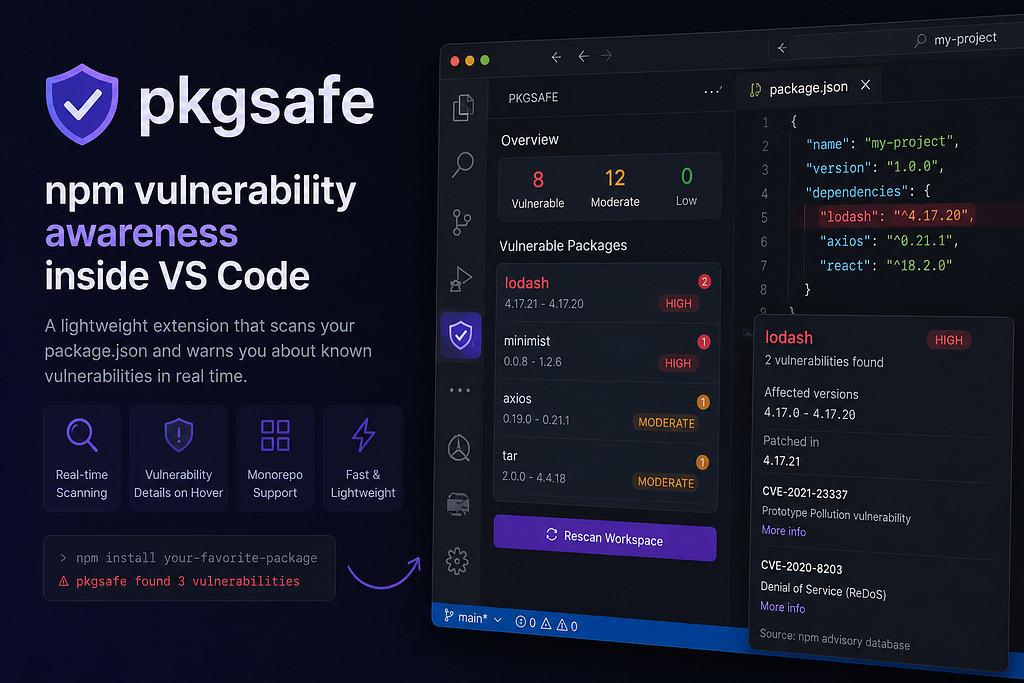Viewport: 1024px width, 683px height.
Task: Click the Real-time Scanning feature card
Action: click(x=82, y=458)
